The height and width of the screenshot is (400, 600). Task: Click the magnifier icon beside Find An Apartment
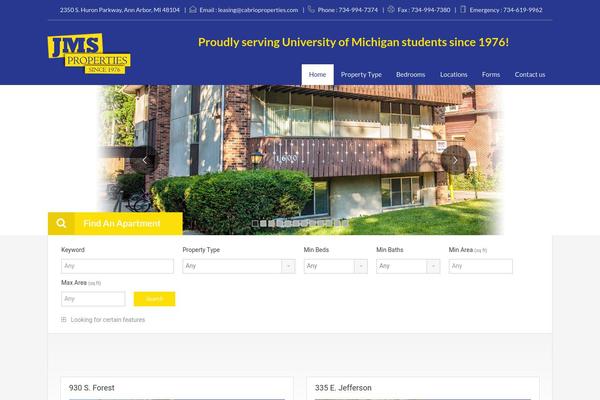tap(61, 223)
